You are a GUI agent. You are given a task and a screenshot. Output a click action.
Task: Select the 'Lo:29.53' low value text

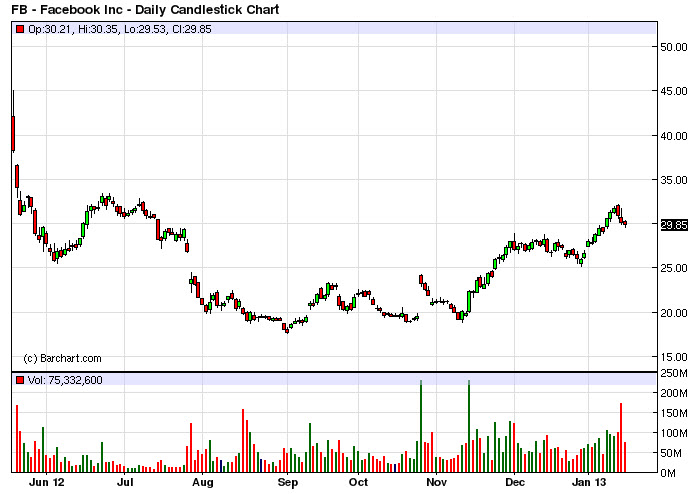pyautogui.click(x=145, y=29)
